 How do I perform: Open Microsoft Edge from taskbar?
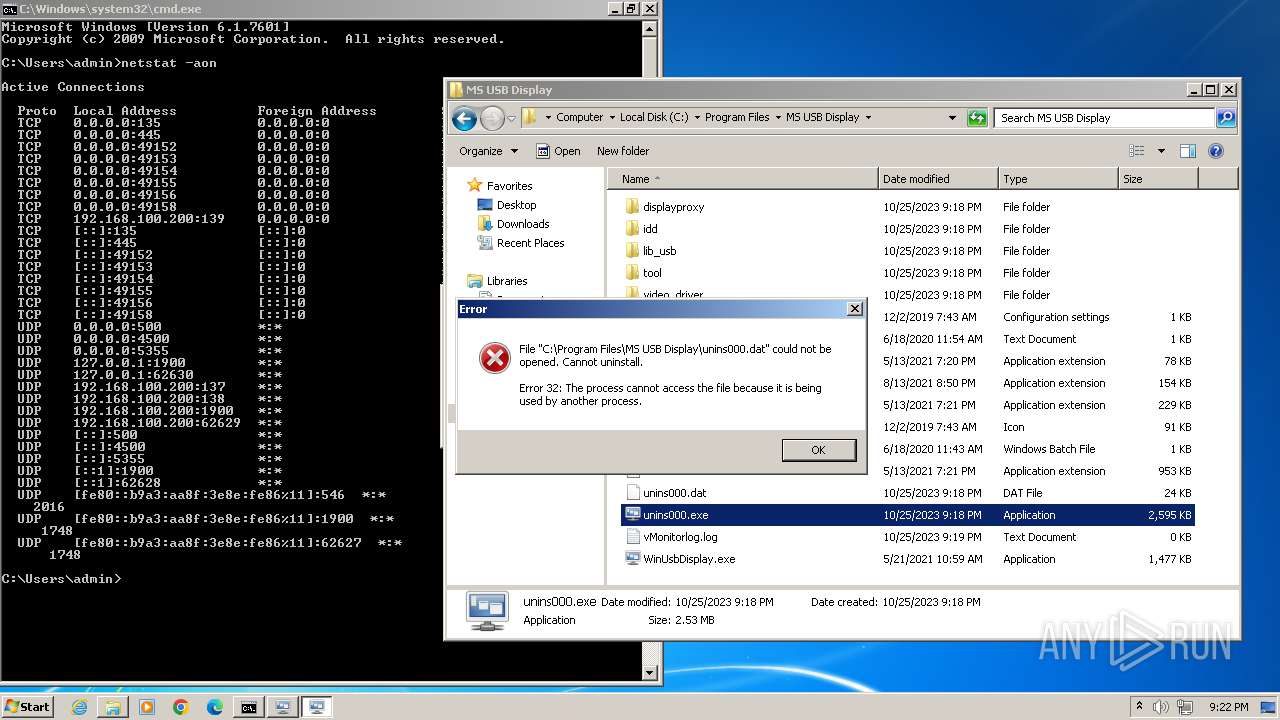pos(215,707)
